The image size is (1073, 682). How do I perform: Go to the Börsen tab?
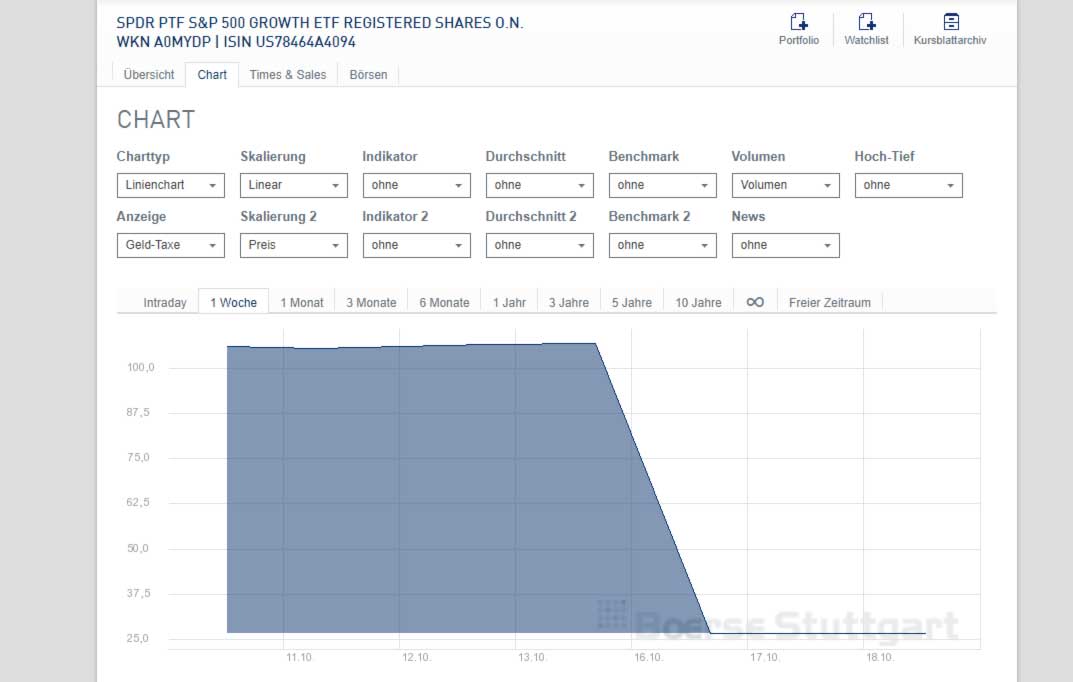368,75
